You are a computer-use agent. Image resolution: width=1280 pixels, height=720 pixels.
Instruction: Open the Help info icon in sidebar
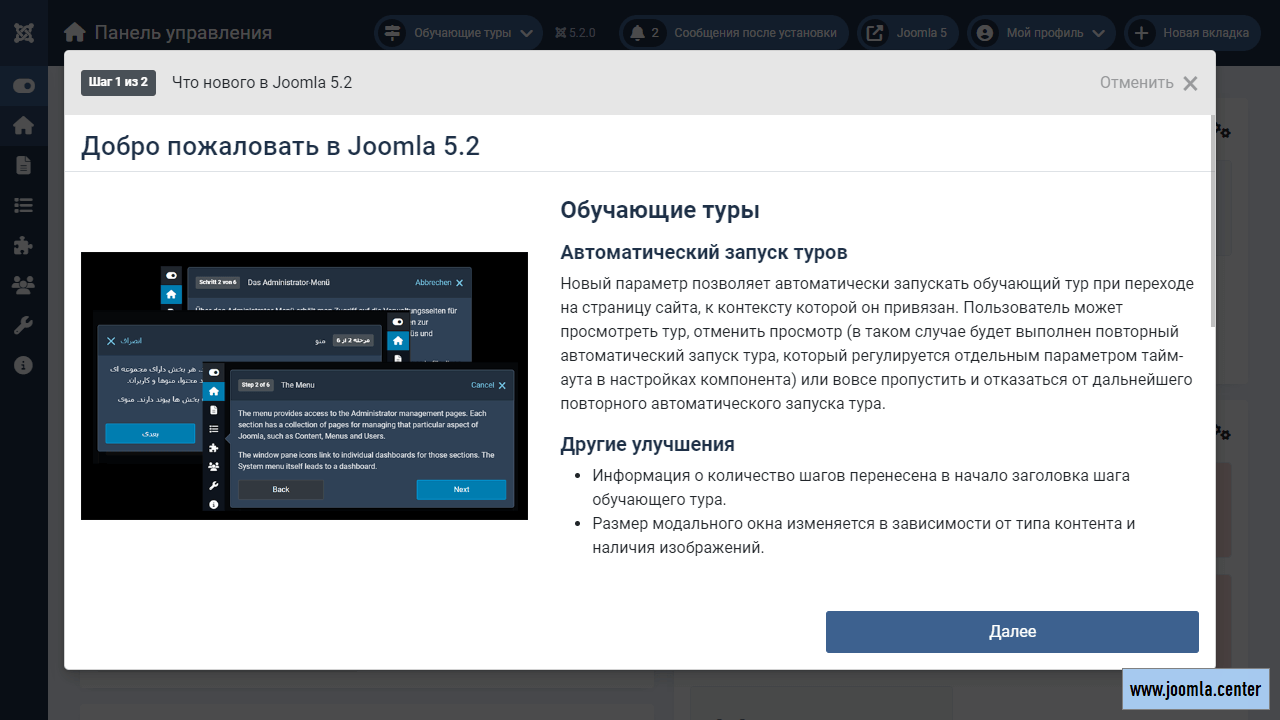23,365
